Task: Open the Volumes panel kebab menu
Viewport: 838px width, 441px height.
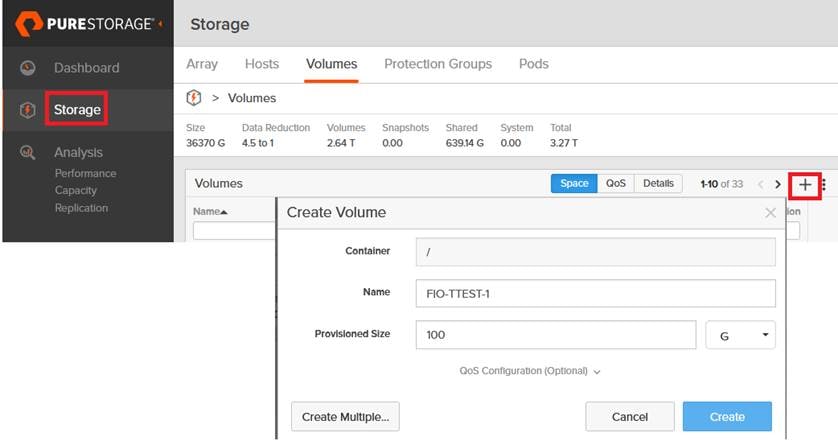Action: click(824, 184)
